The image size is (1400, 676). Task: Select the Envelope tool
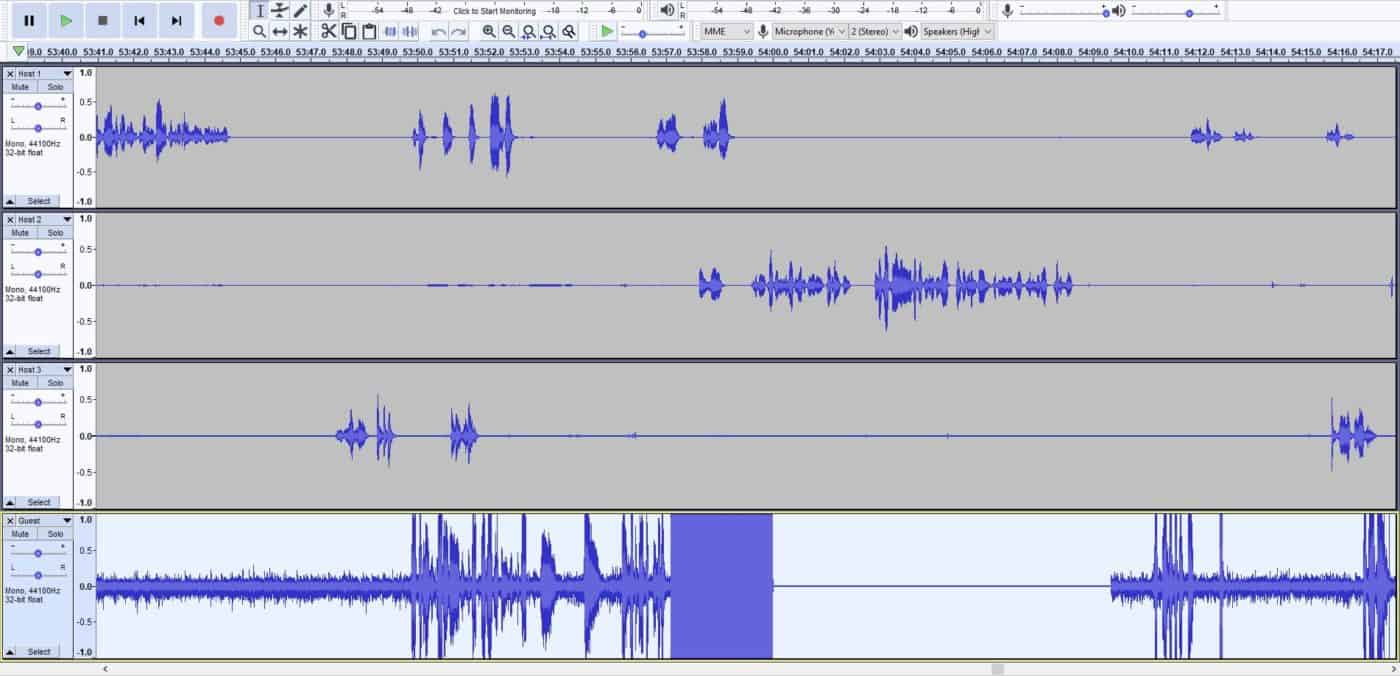coord(280,10)
